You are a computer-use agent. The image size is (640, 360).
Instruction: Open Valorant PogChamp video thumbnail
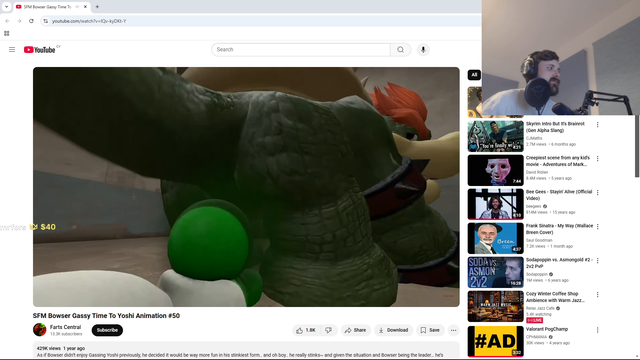click(496, 341)
